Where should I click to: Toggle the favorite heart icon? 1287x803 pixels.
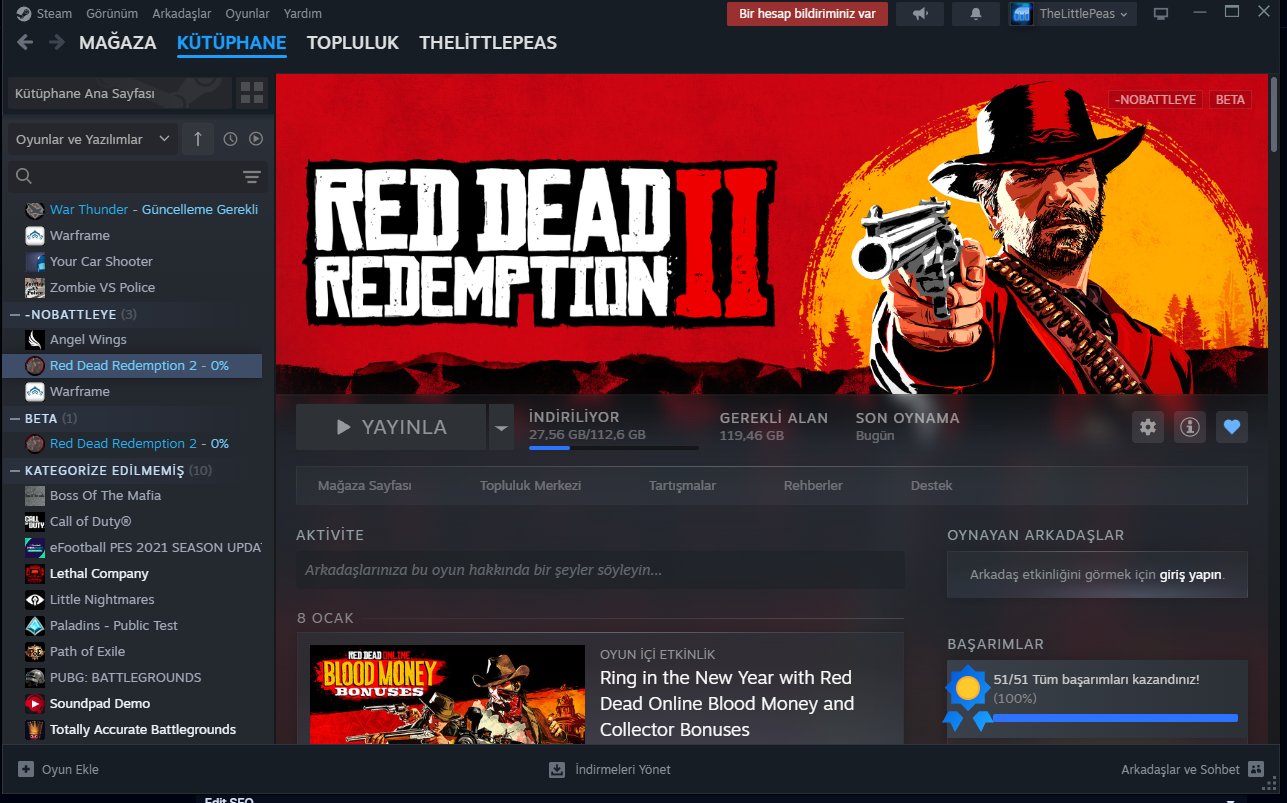coord(1232,427)
